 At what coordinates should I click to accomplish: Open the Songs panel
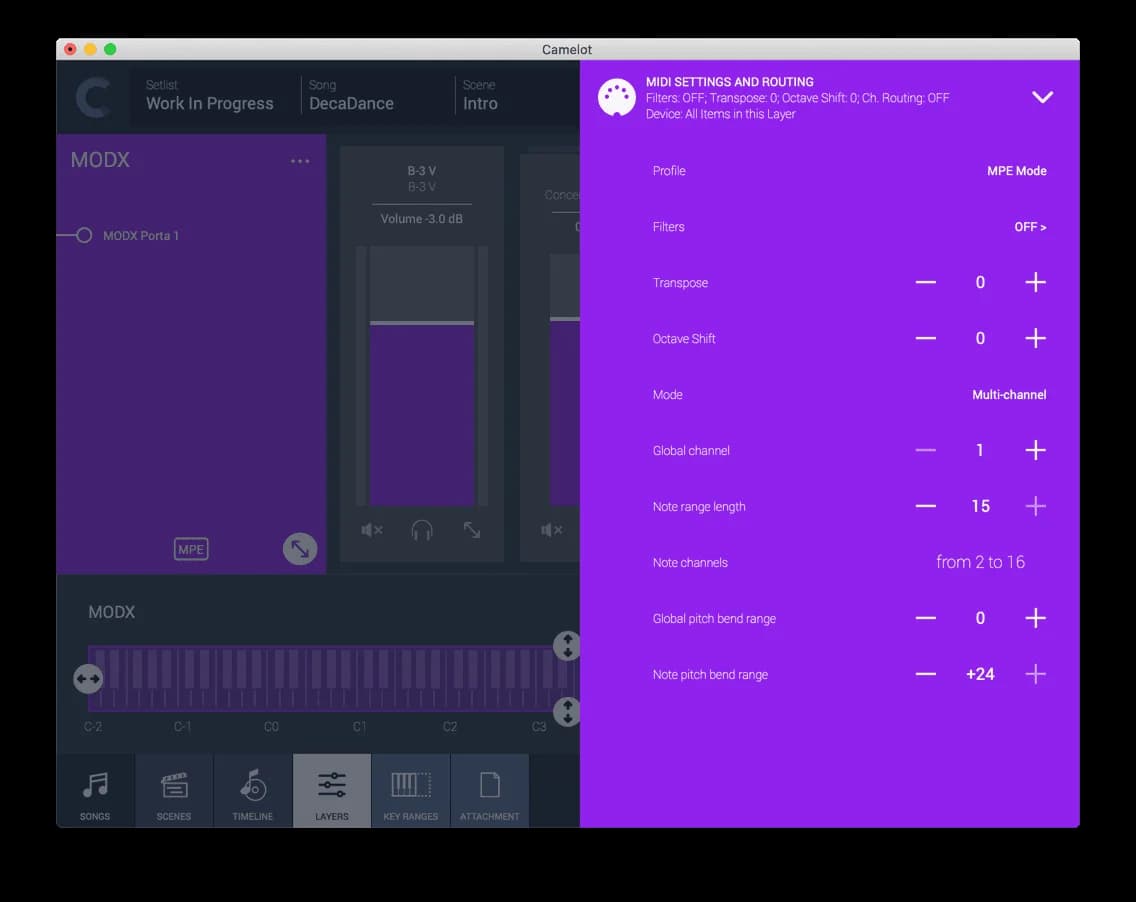click(x=95, y=790)
